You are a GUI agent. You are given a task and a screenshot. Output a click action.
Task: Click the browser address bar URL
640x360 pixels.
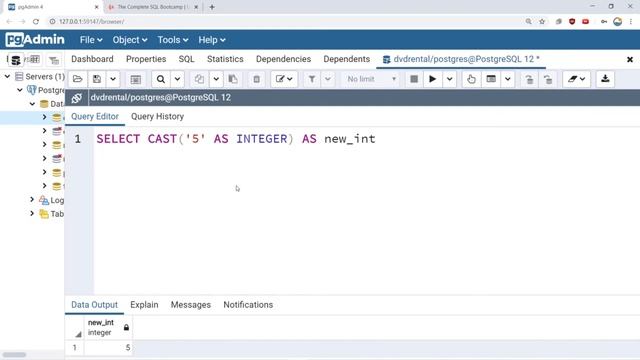click(x=92, y=22)
